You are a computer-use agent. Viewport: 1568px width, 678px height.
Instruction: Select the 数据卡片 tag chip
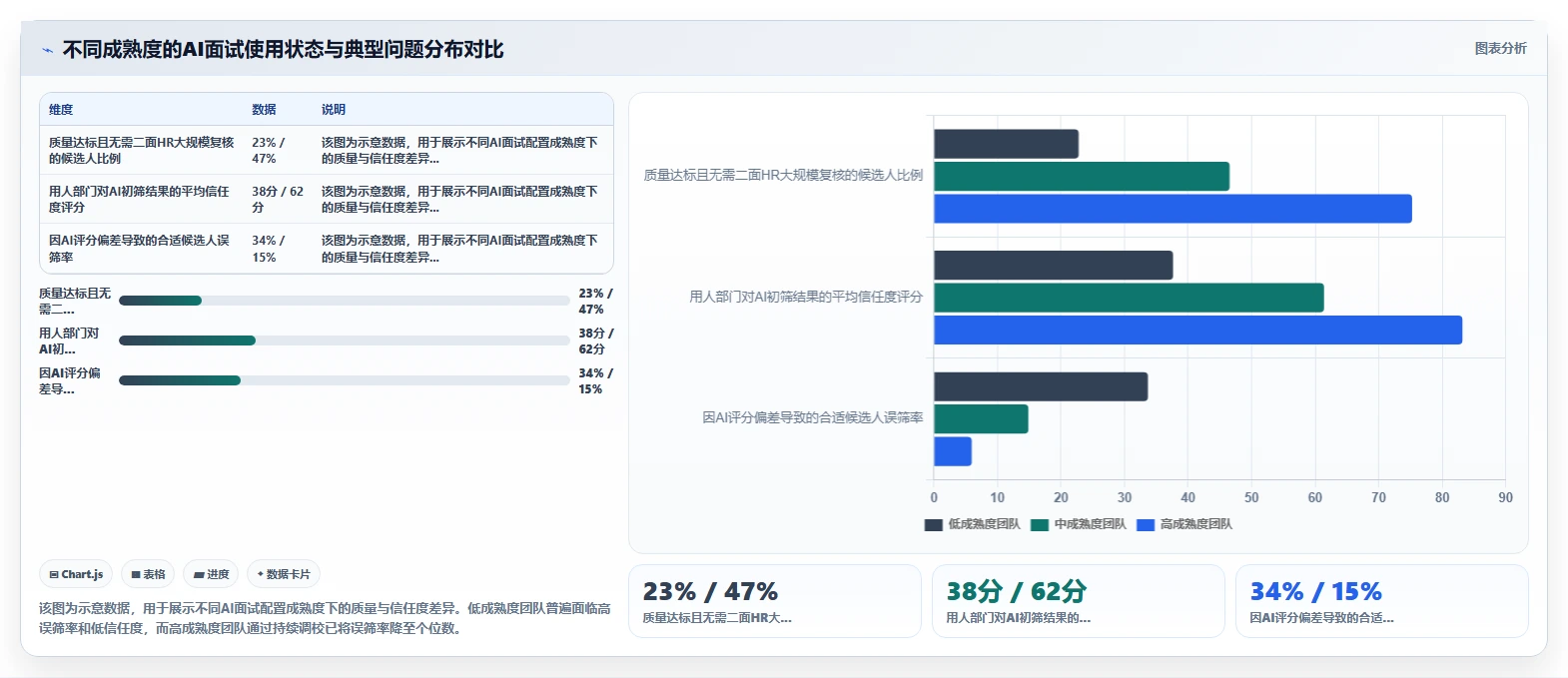pyautogui.click(x=284, y=574)
